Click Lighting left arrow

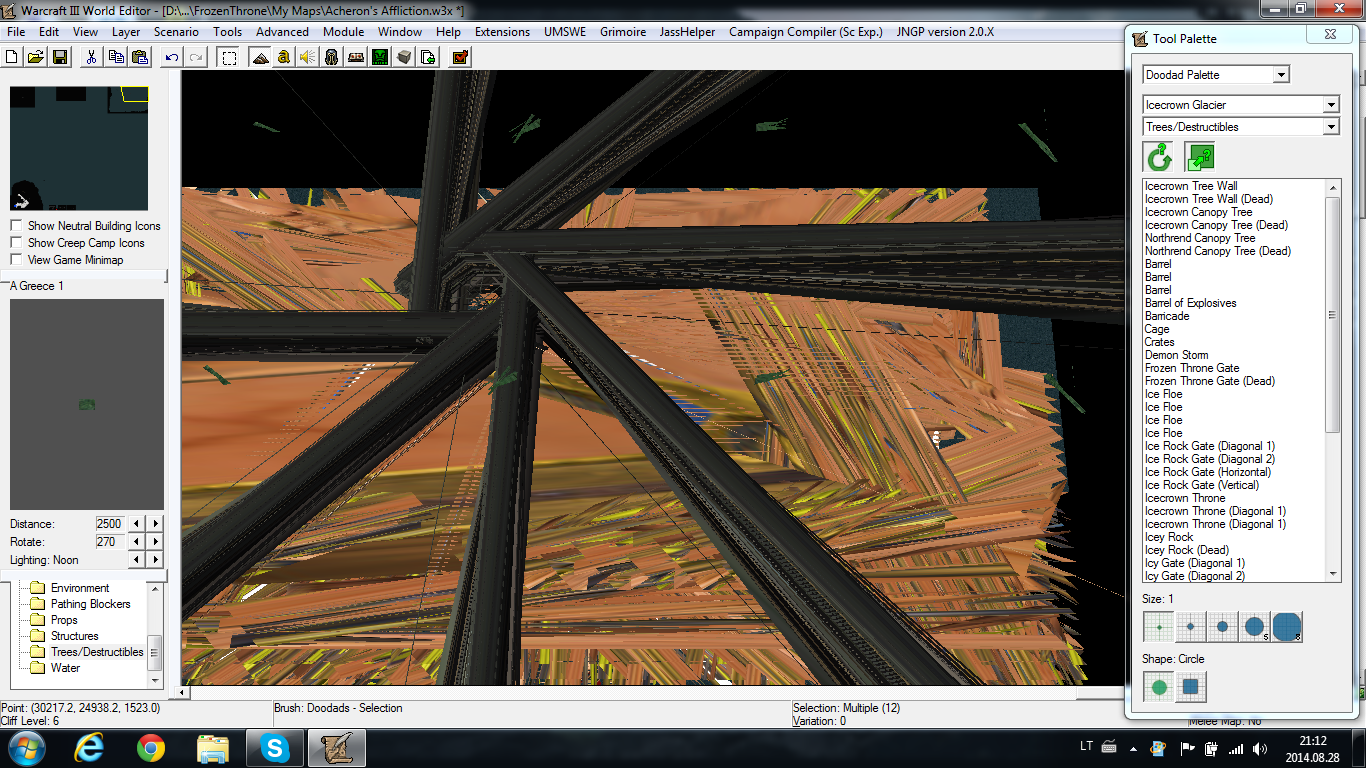pyautogui.click(x=138, y=560)
